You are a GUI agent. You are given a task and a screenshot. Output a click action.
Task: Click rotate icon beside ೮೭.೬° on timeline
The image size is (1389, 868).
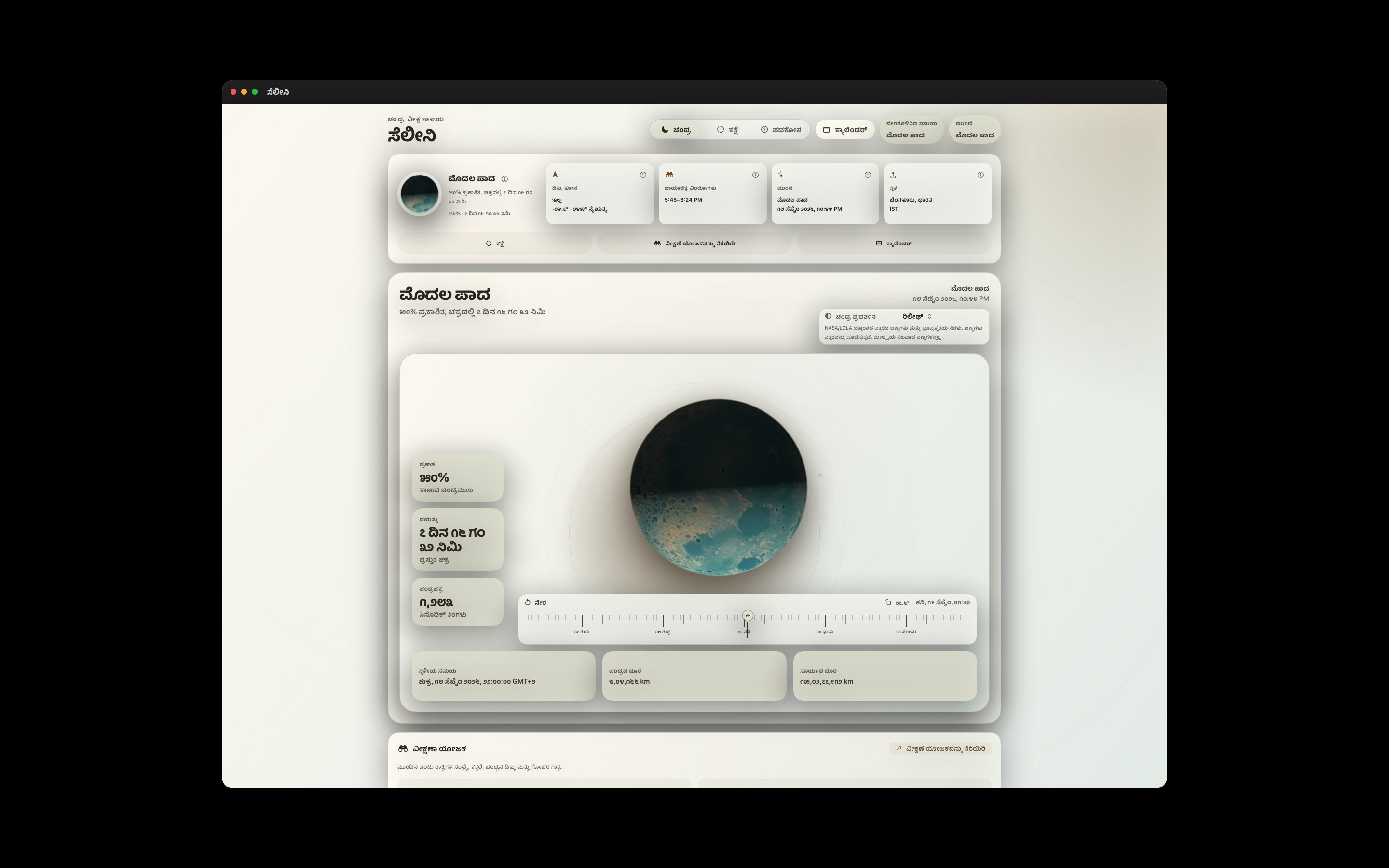(888, 602)
